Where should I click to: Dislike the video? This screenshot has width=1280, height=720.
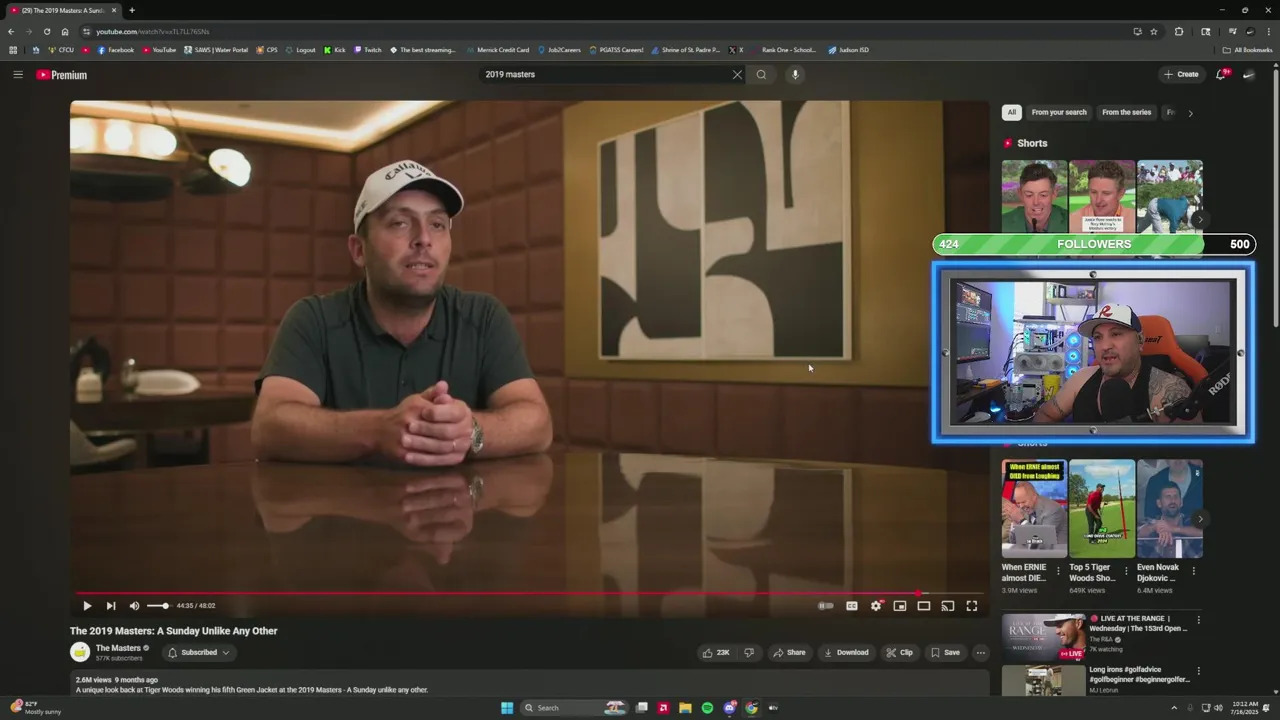pyautogui.click(x=749, y=652)
